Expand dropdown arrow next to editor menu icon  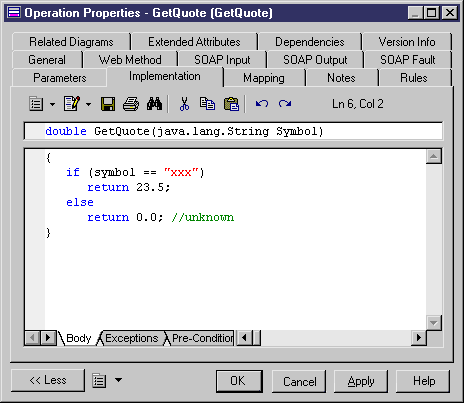52,104
